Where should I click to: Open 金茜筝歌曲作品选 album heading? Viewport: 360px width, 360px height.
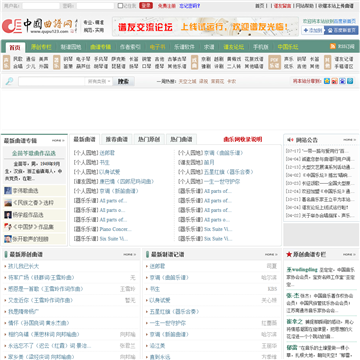34,153
